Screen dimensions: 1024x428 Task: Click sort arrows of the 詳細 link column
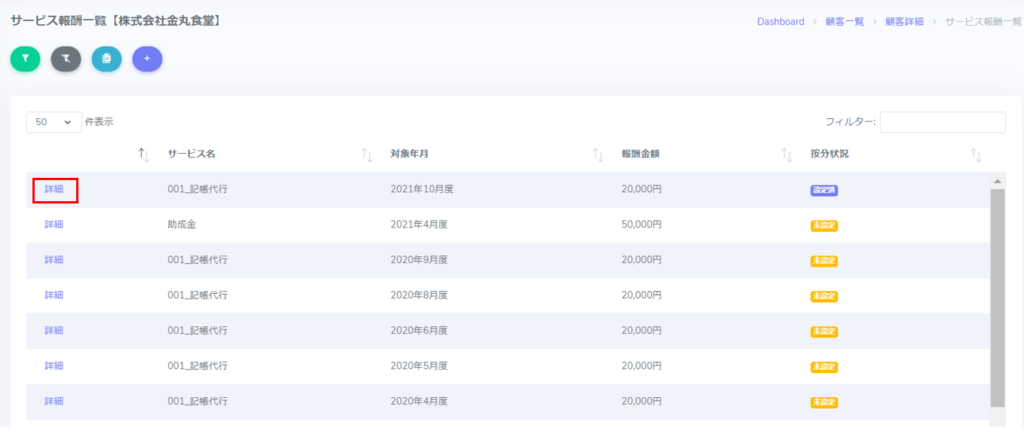143,154
